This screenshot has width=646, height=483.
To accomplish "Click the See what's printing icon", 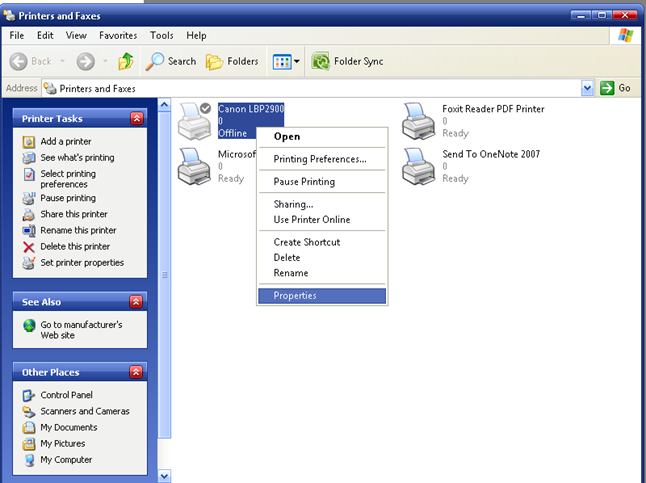I will tap(28, 158).
